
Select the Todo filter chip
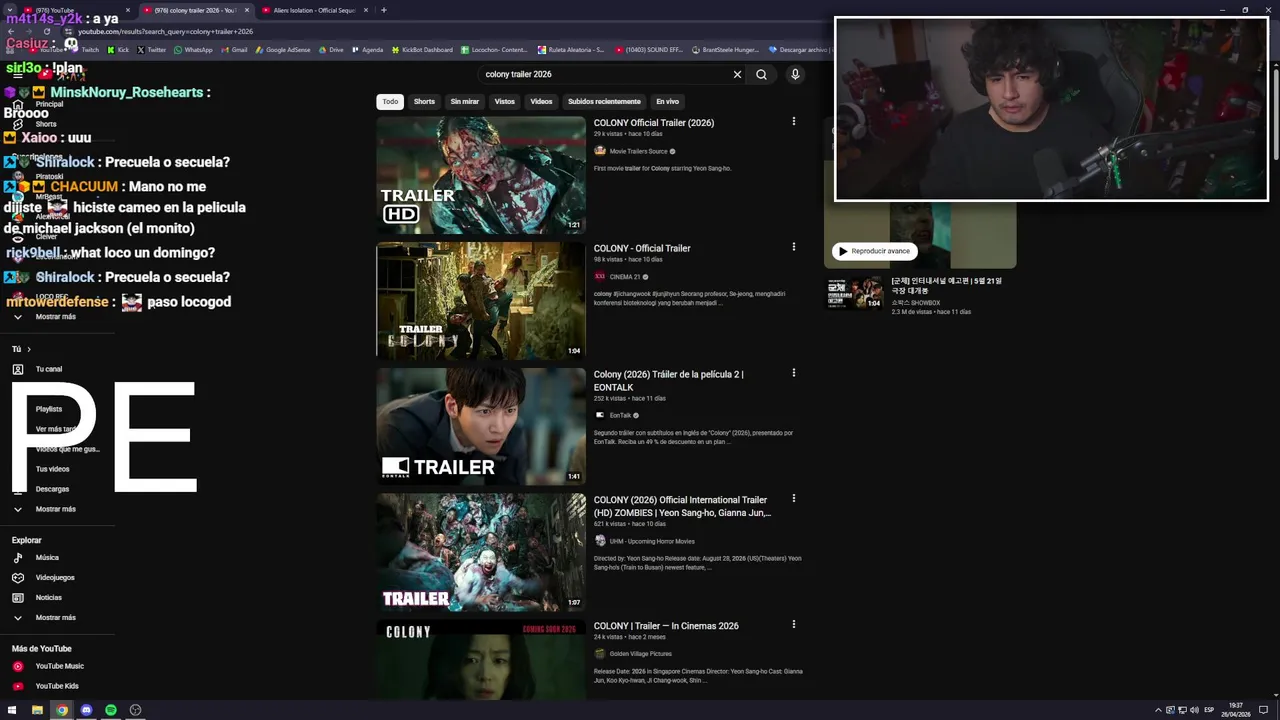(390, 101)
